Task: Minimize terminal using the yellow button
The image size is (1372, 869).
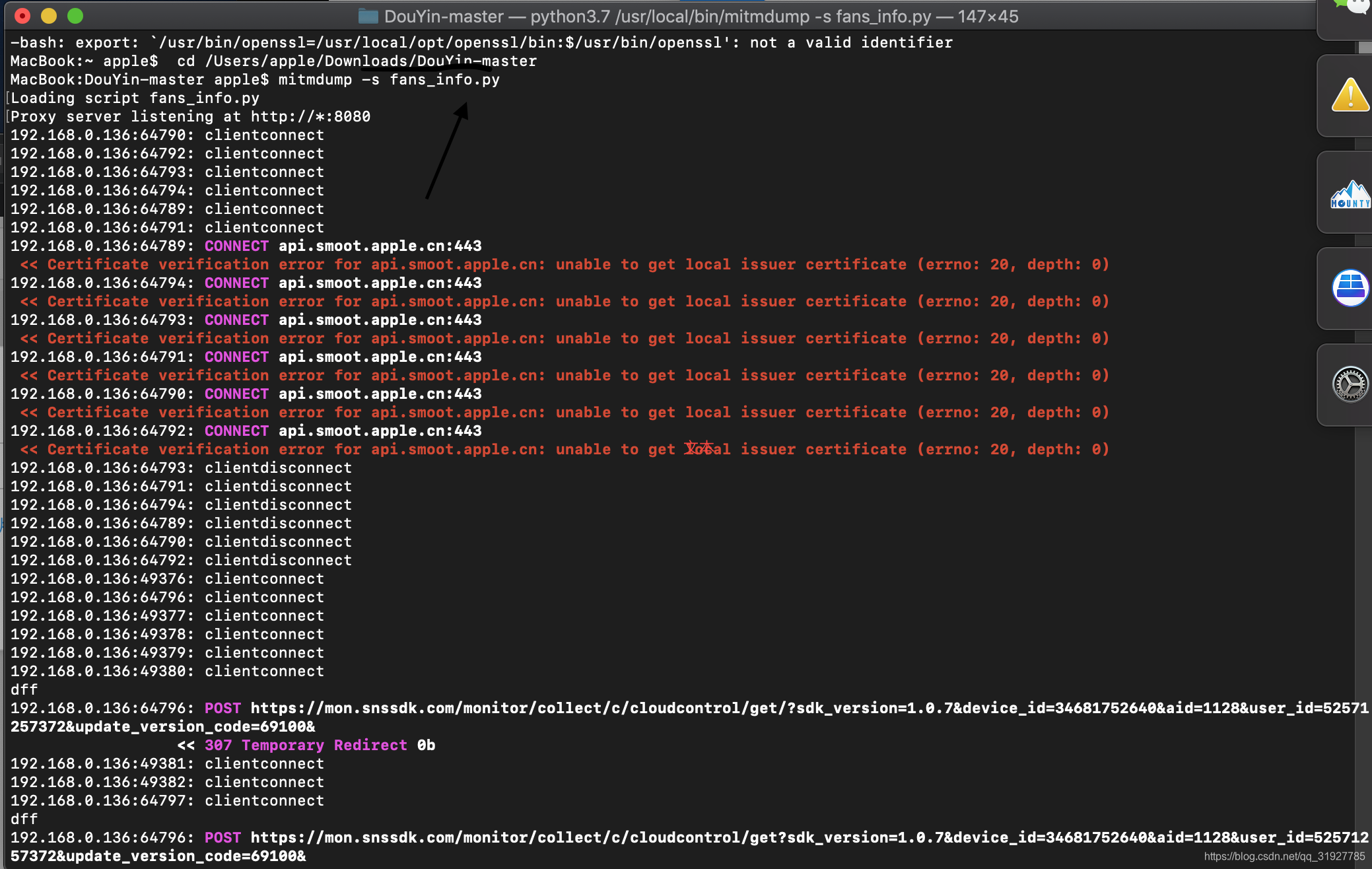Action: (x=49, y=16)
